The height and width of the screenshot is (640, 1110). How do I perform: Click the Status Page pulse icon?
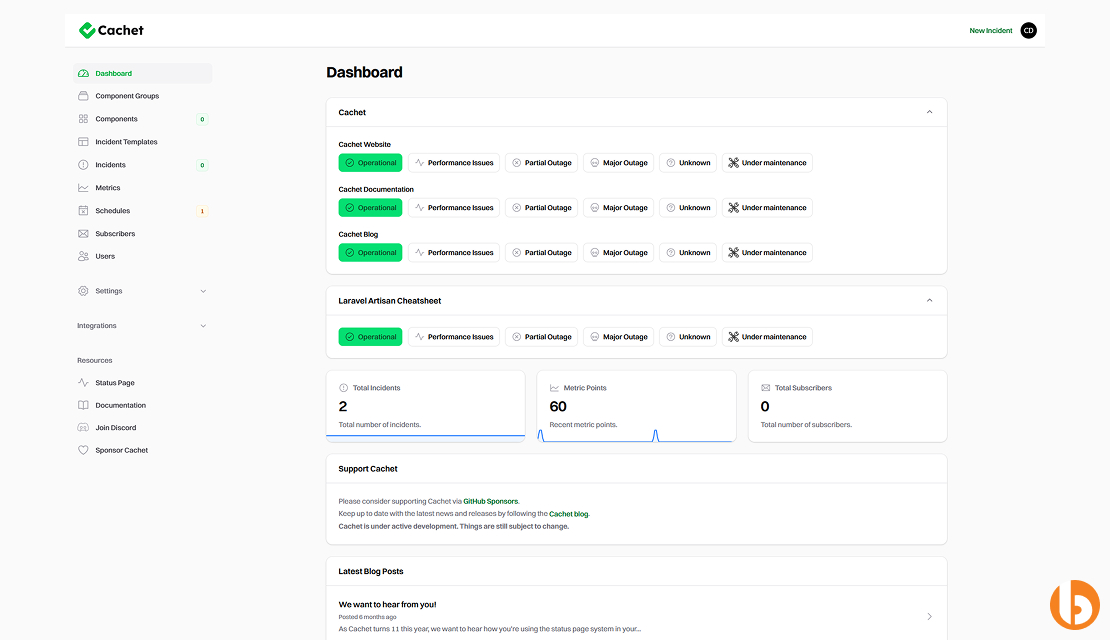click(x=83, y=382)
